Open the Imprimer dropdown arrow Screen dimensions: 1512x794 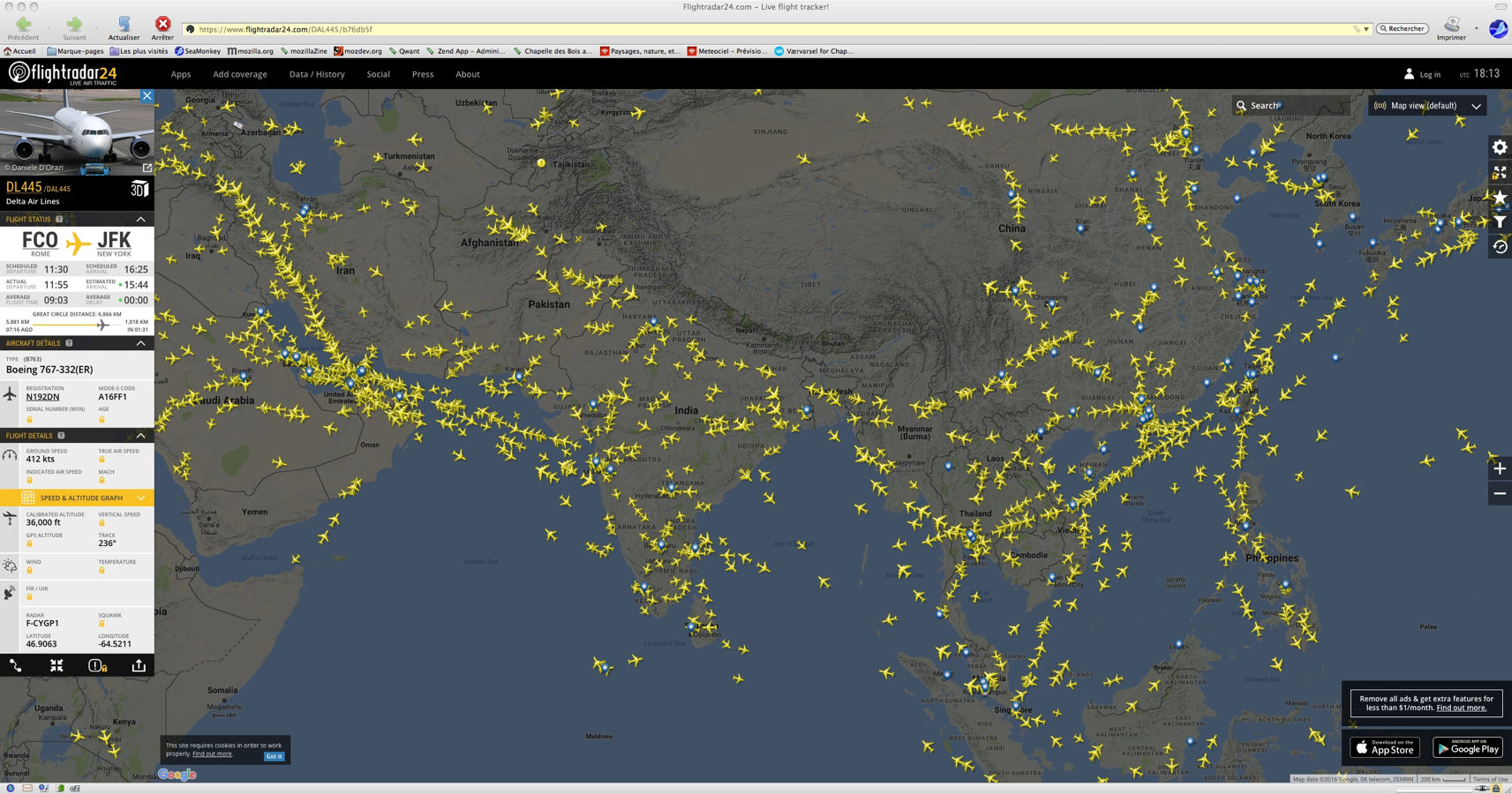(x=1476, y=27)
